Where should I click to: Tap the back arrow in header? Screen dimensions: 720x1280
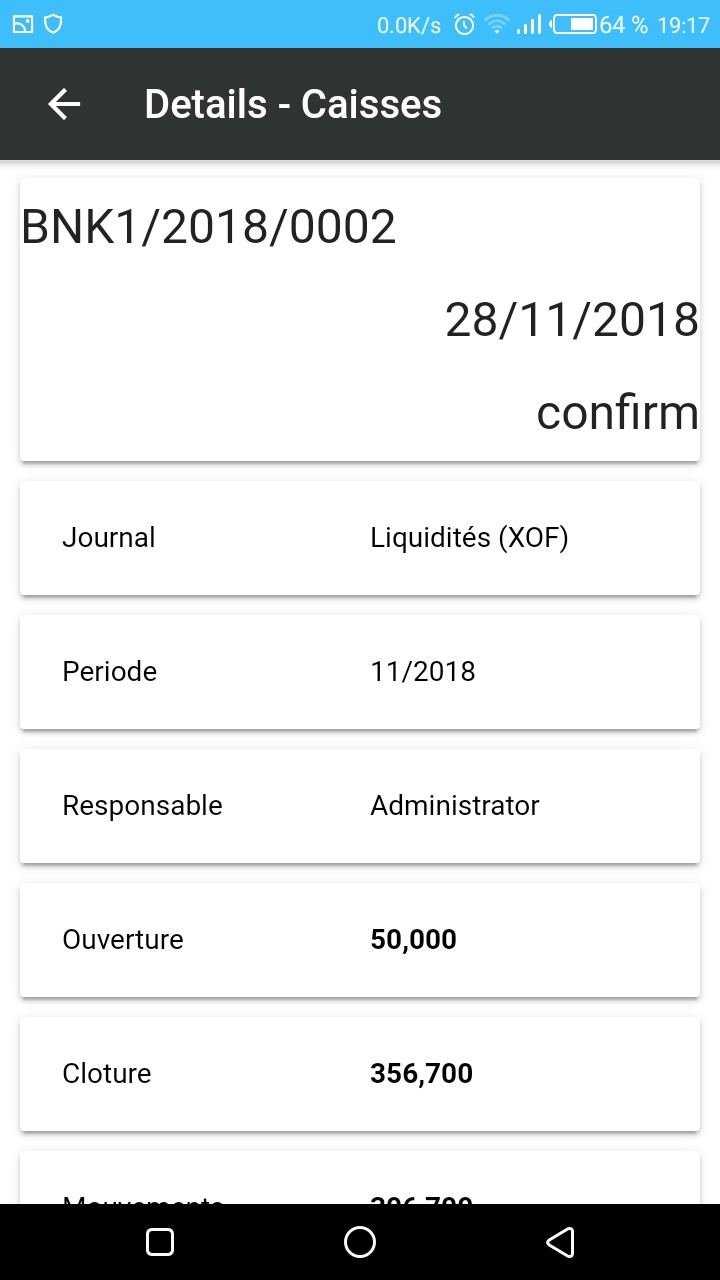tap(64, 104)
